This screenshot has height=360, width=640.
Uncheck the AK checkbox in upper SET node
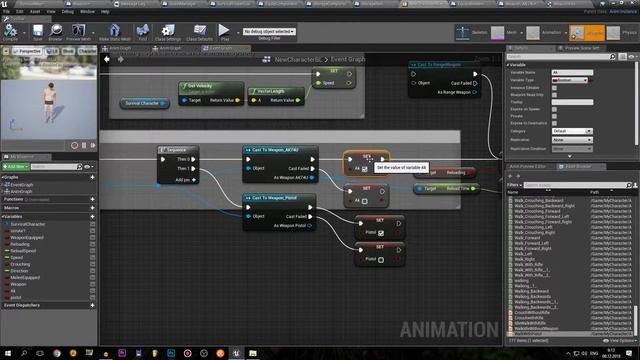pyautogui.click(x=364, y=169)
